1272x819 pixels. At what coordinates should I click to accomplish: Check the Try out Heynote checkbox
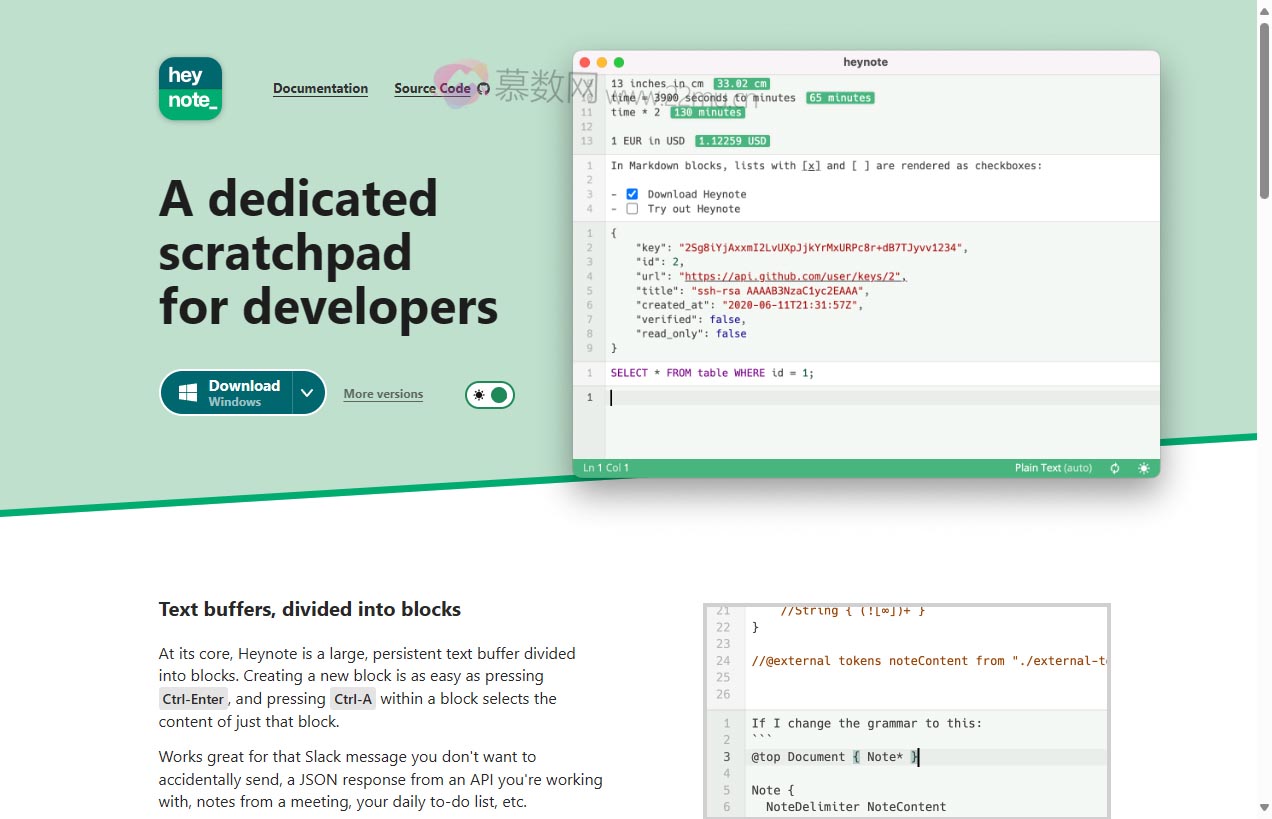pyautogui.click(x=632, y=209)
